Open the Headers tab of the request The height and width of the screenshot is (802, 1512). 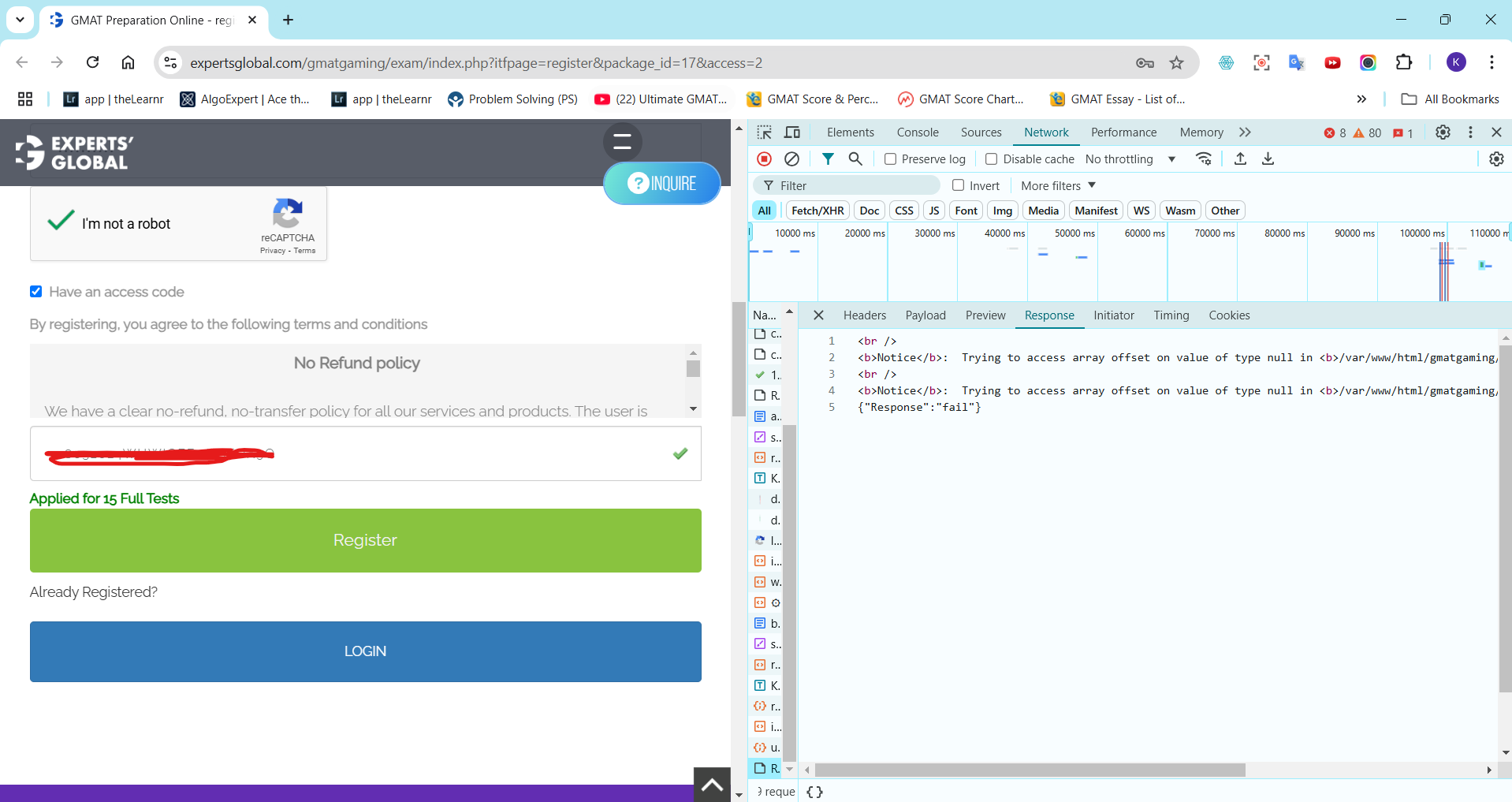pyautogui.click(x=864, y=315)
